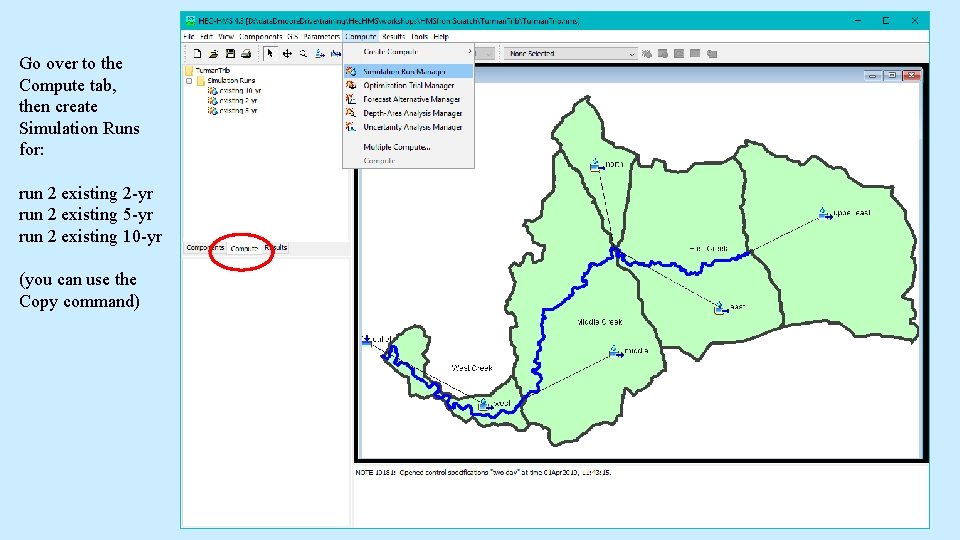Select the Zoom magnifier tool

pyautogui.click(x=303, y=54)
